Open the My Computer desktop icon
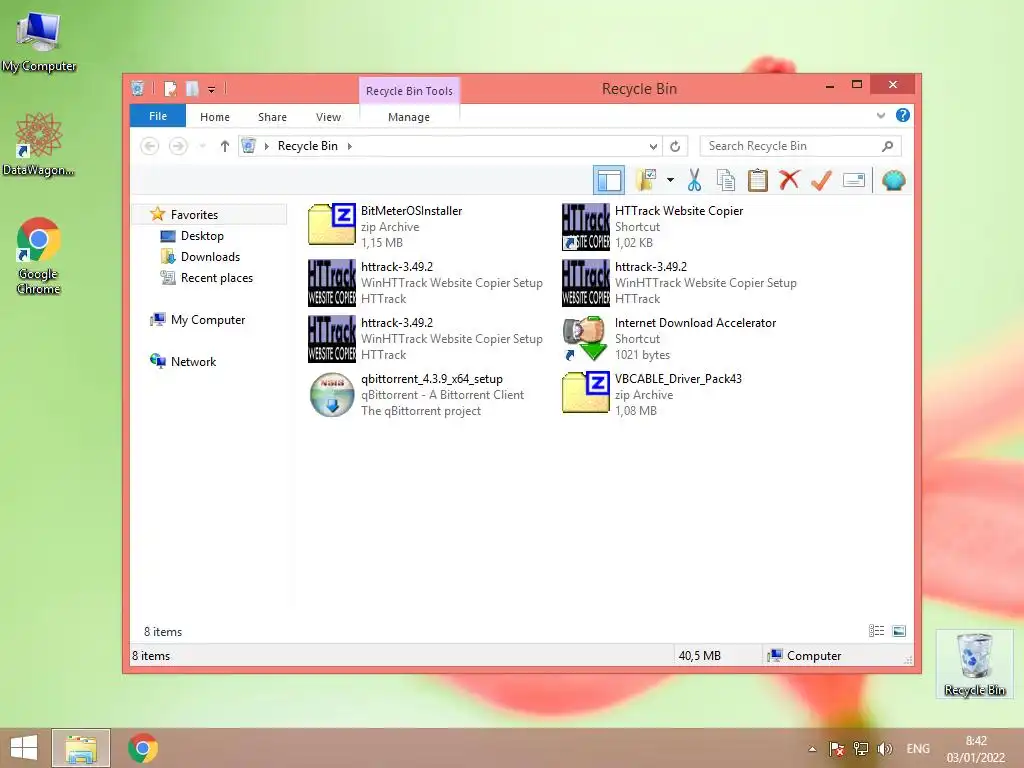 [39, 42]
